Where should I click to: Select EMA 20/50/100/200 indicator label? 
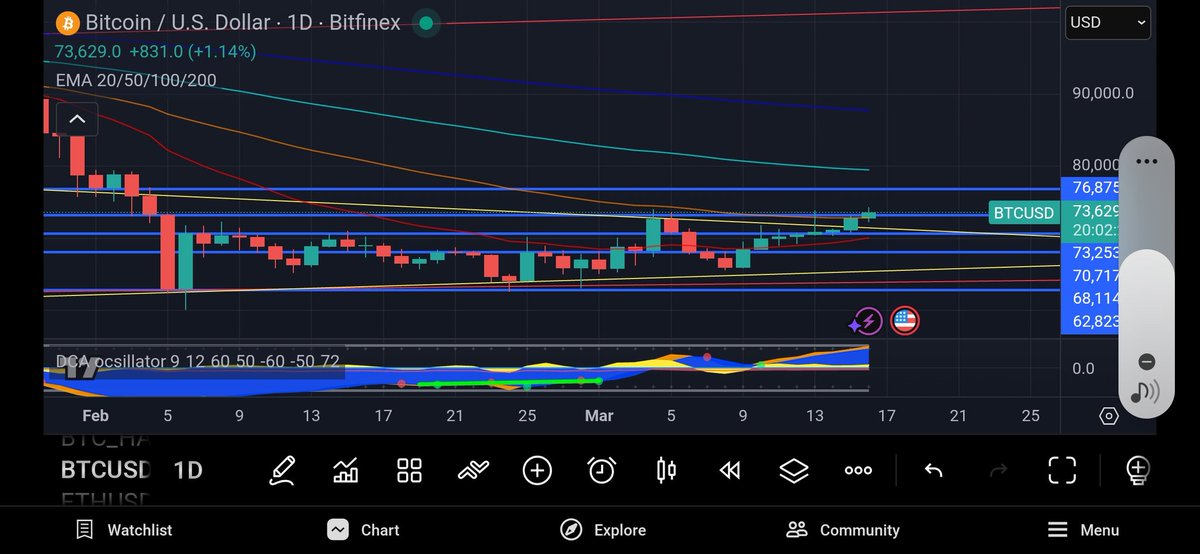pyautogui.click(x=135, y=80)
